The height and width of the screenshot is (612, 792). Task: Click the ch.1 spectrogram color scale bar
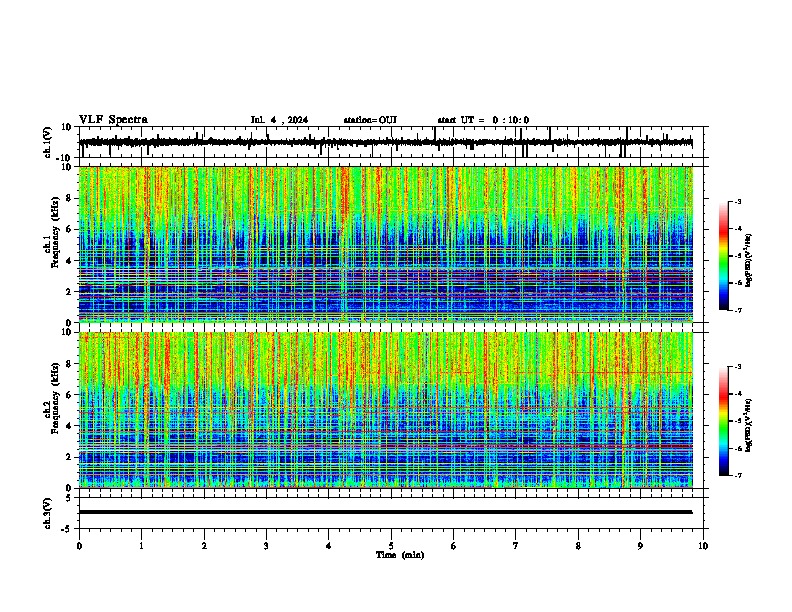point(724,256)
